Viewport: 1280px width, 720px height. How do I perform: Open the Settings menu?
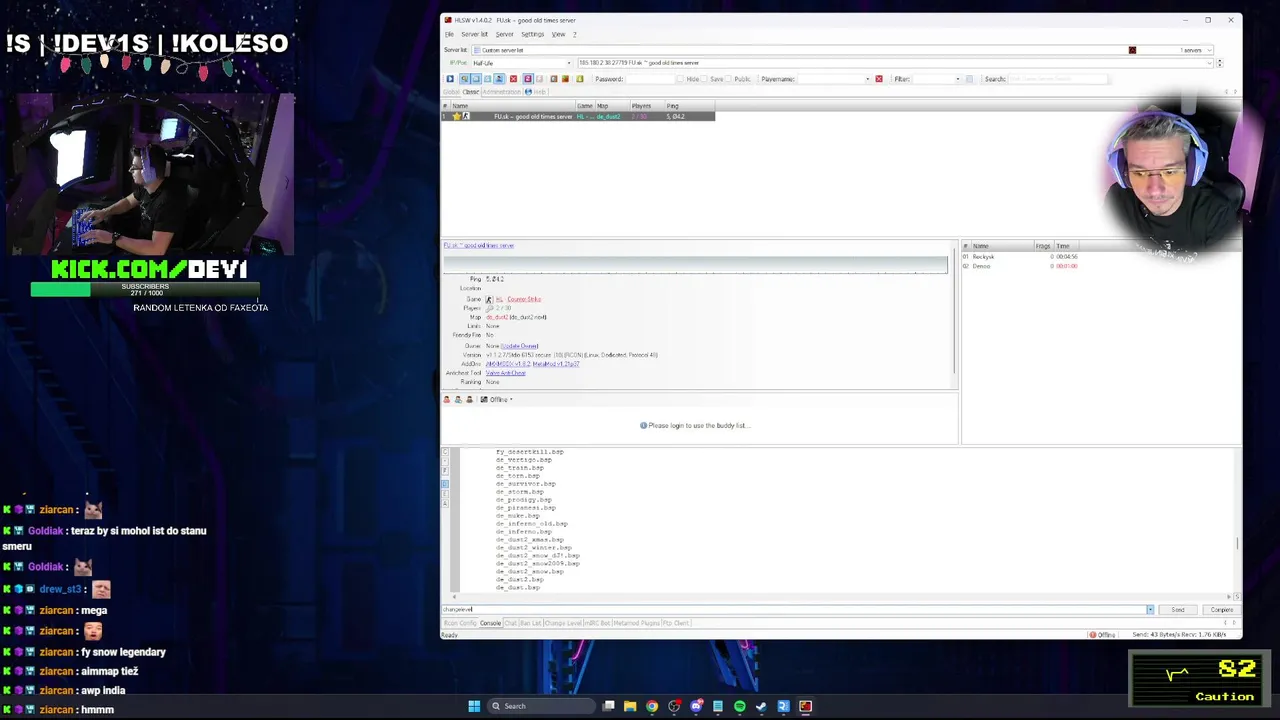(532, 34)
